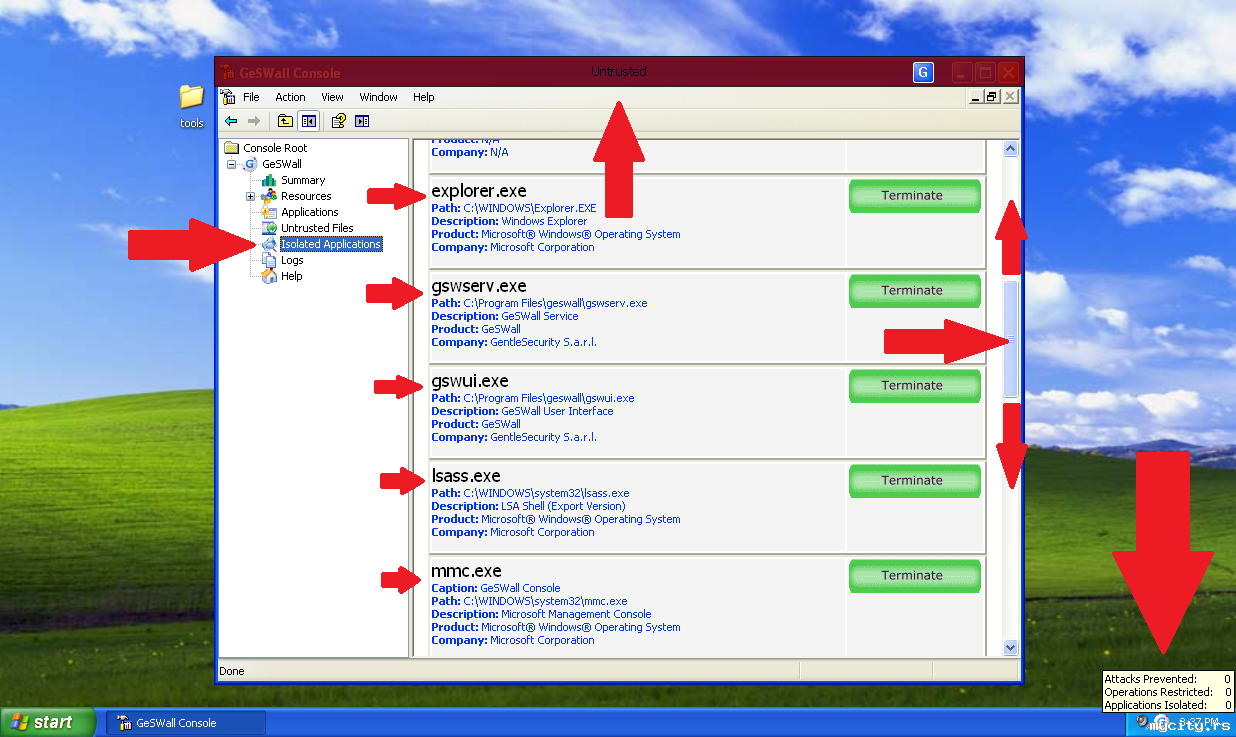Click the blue G button in title bar

pos(923,72)
